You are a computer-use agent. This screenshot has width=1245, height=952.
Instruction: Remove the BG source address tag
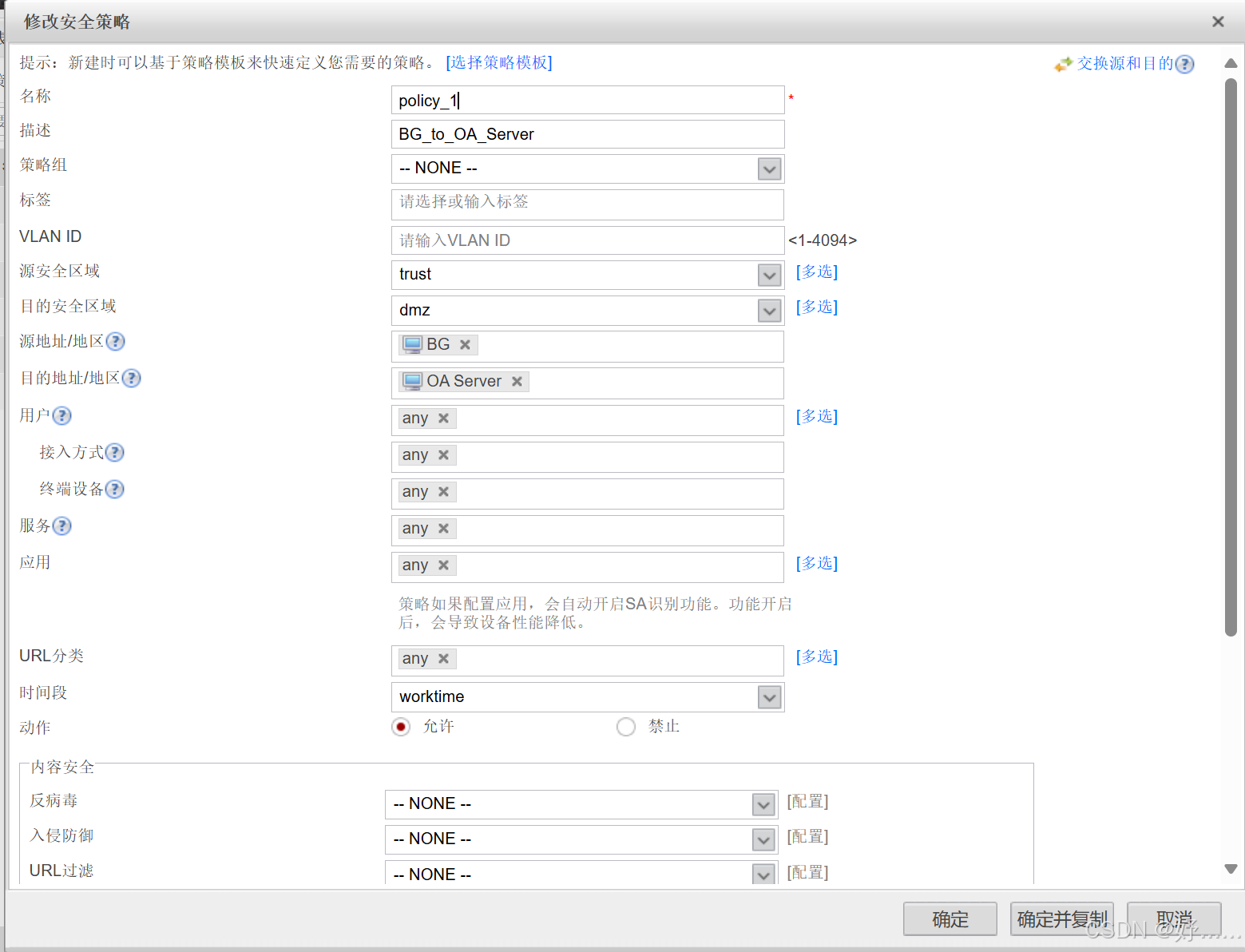(465, 345)
